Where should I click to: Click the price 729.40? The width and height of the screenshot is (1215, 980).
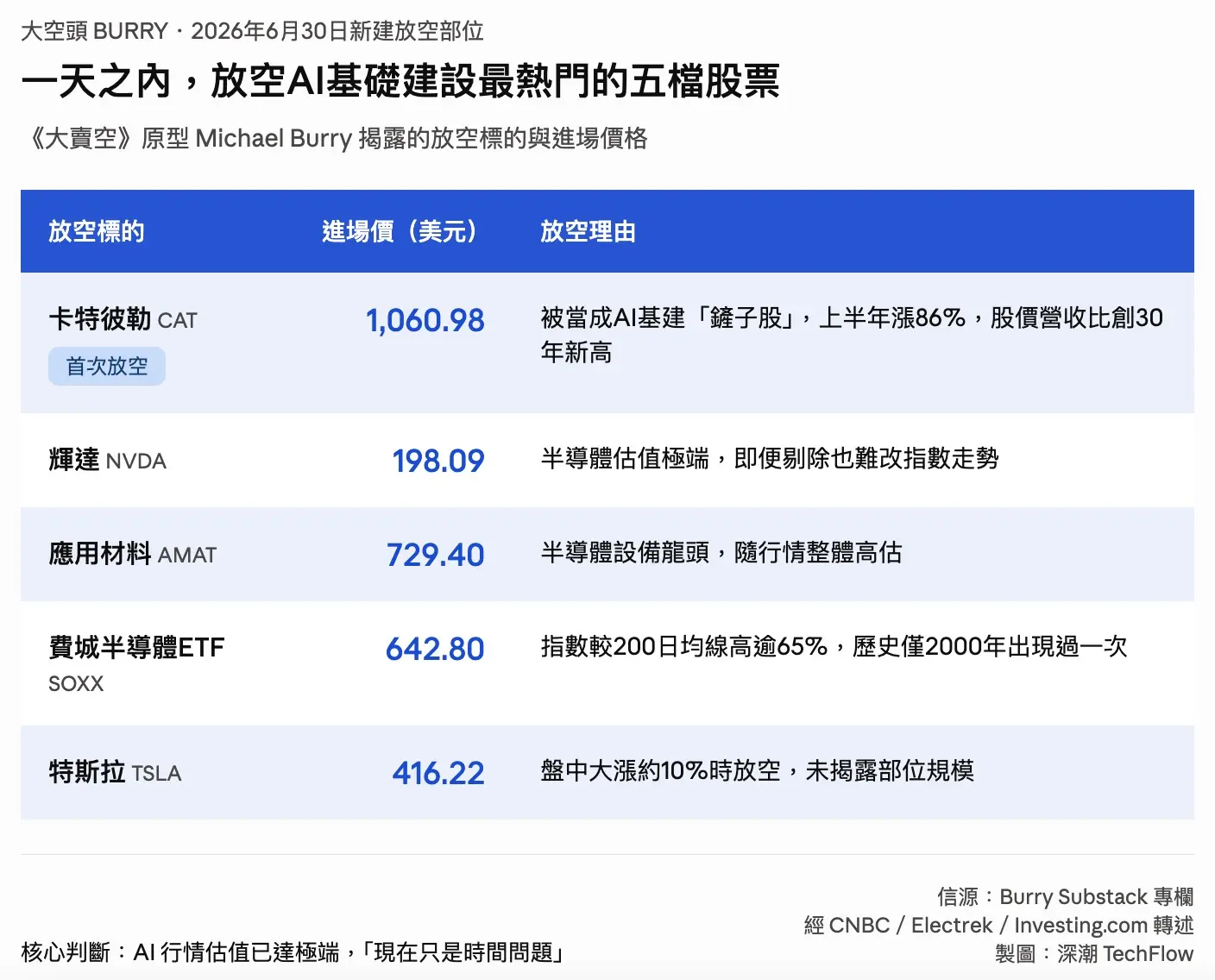click(x=436, y=555)
